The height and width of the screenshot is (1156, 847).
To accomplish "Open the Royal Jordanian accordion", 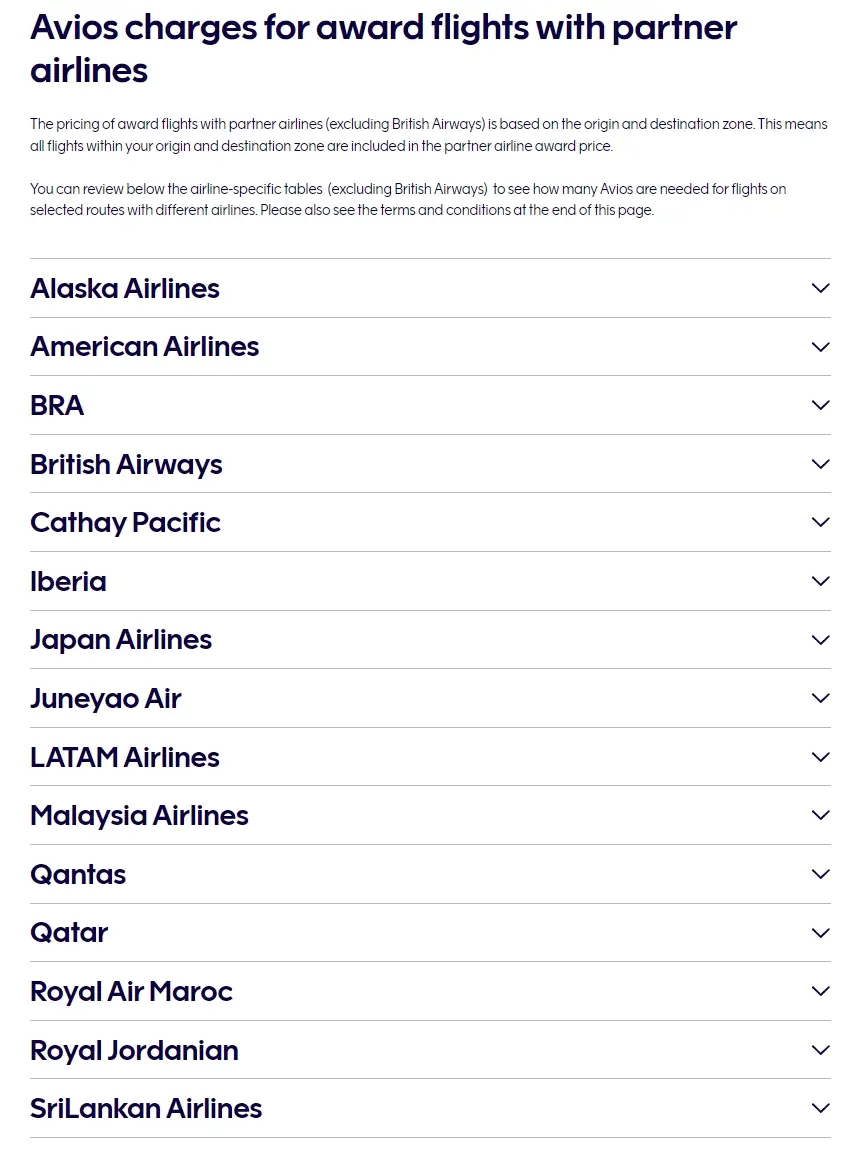I will [x=134, y=1050].
